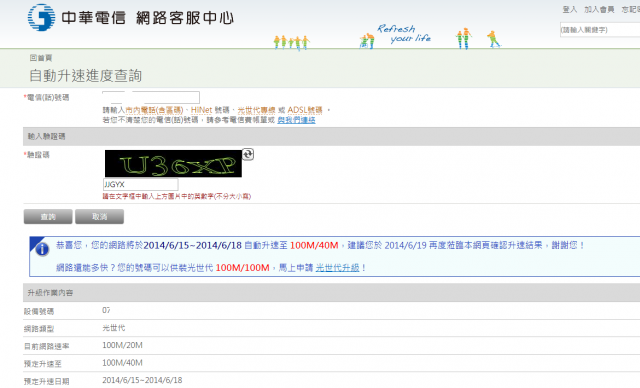Click the 光世代 network type value

(113, 328)
